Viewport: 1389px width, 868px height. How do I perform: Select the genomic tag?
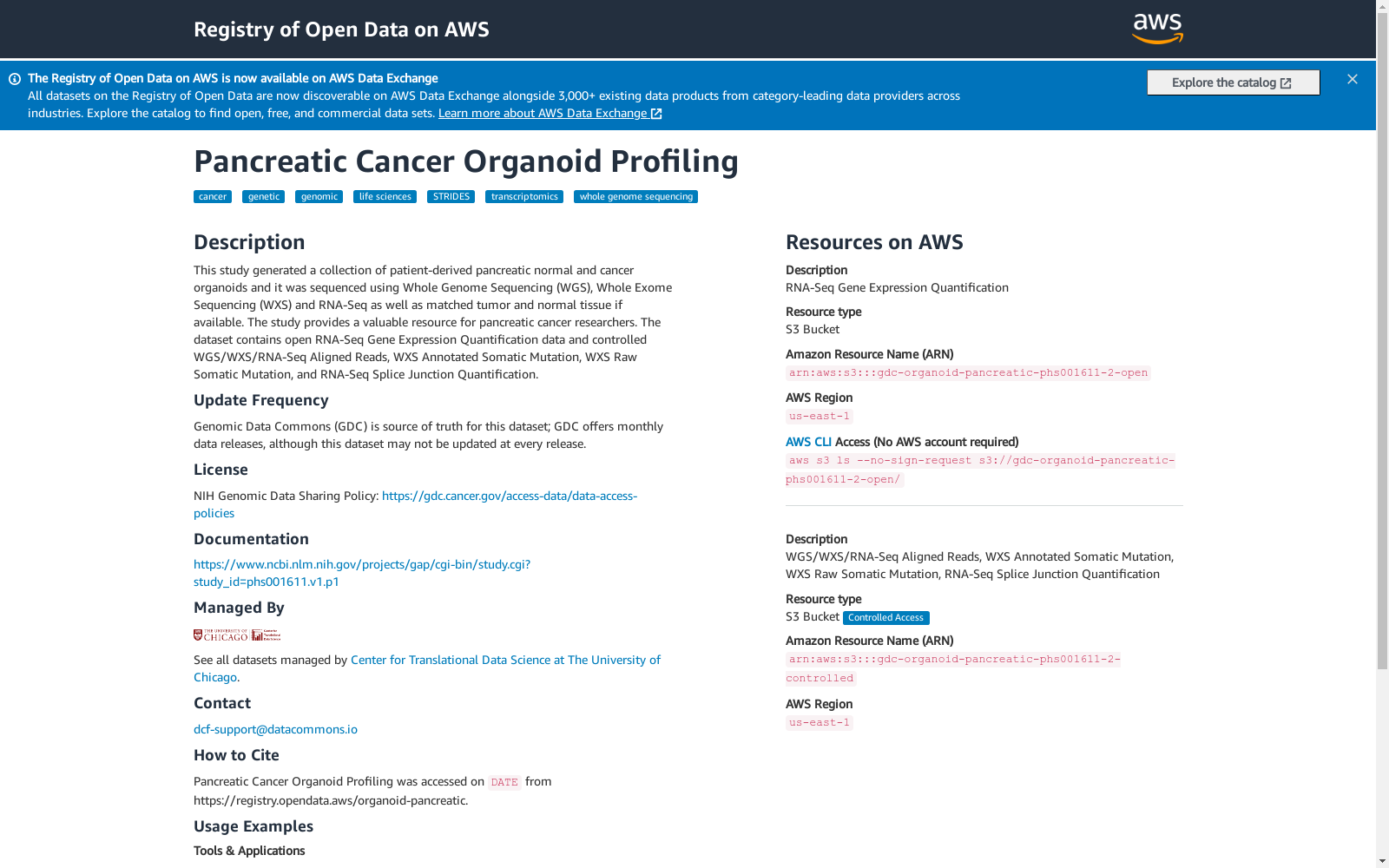[x=319, y=197]
